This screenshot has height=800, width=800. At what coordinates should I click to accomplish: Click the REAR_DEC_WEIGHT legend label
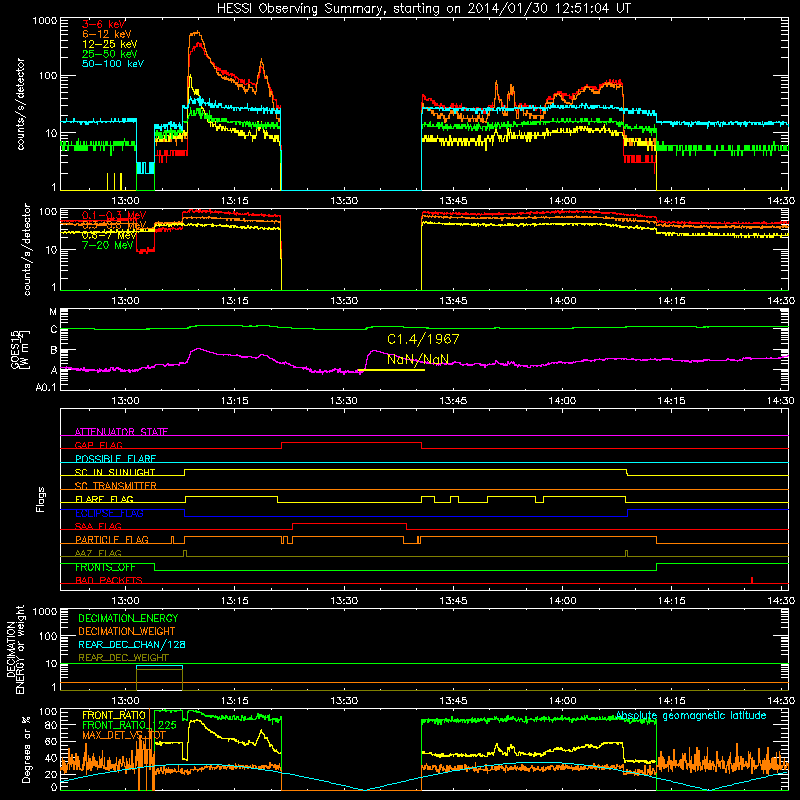pos(123,658)
